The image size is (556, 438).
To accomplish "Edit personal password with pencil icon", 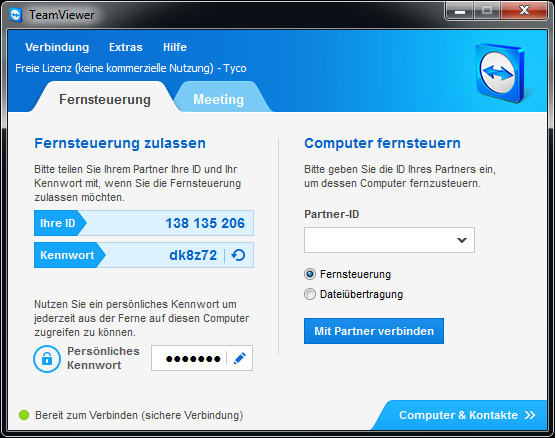I will tap(240, 358).
